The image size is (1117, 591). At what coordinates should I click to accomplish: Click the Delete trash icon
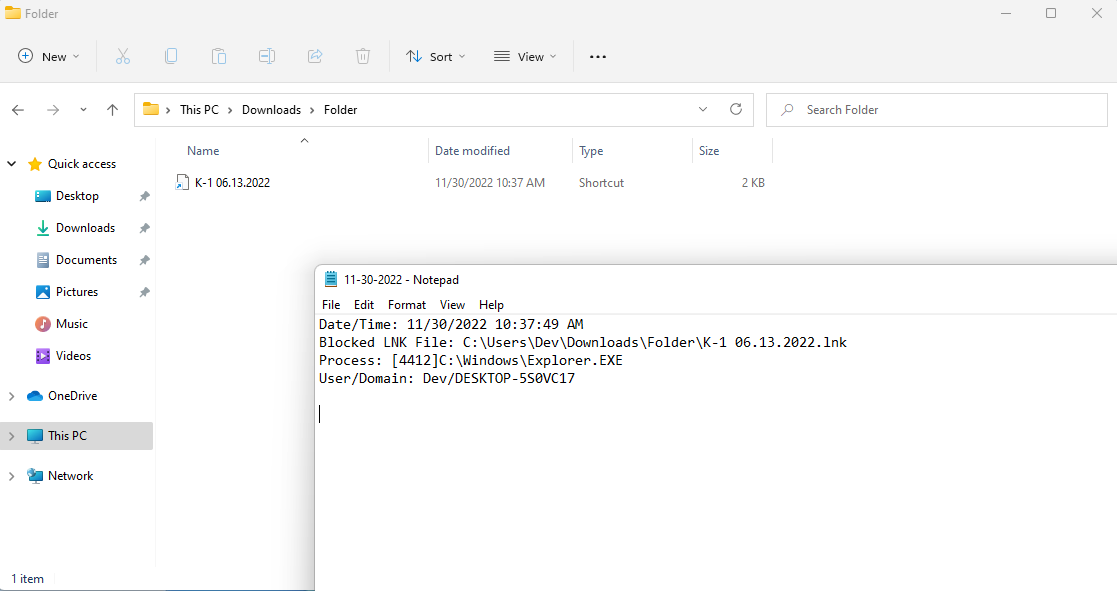pyautogui.click(x=363, y=56)
